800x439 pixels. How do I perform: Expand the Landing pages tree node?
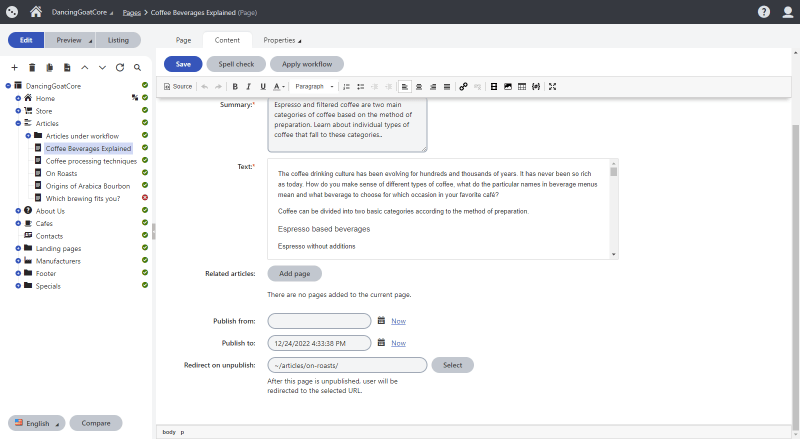pos(18,248)
